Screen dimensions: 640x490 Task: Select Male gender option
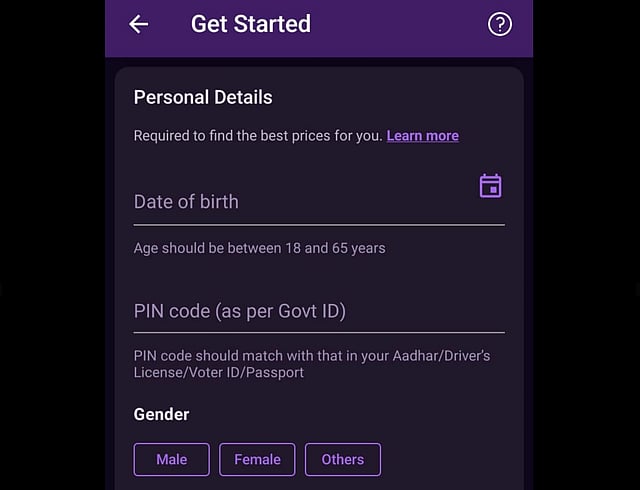tap(171, 460)
